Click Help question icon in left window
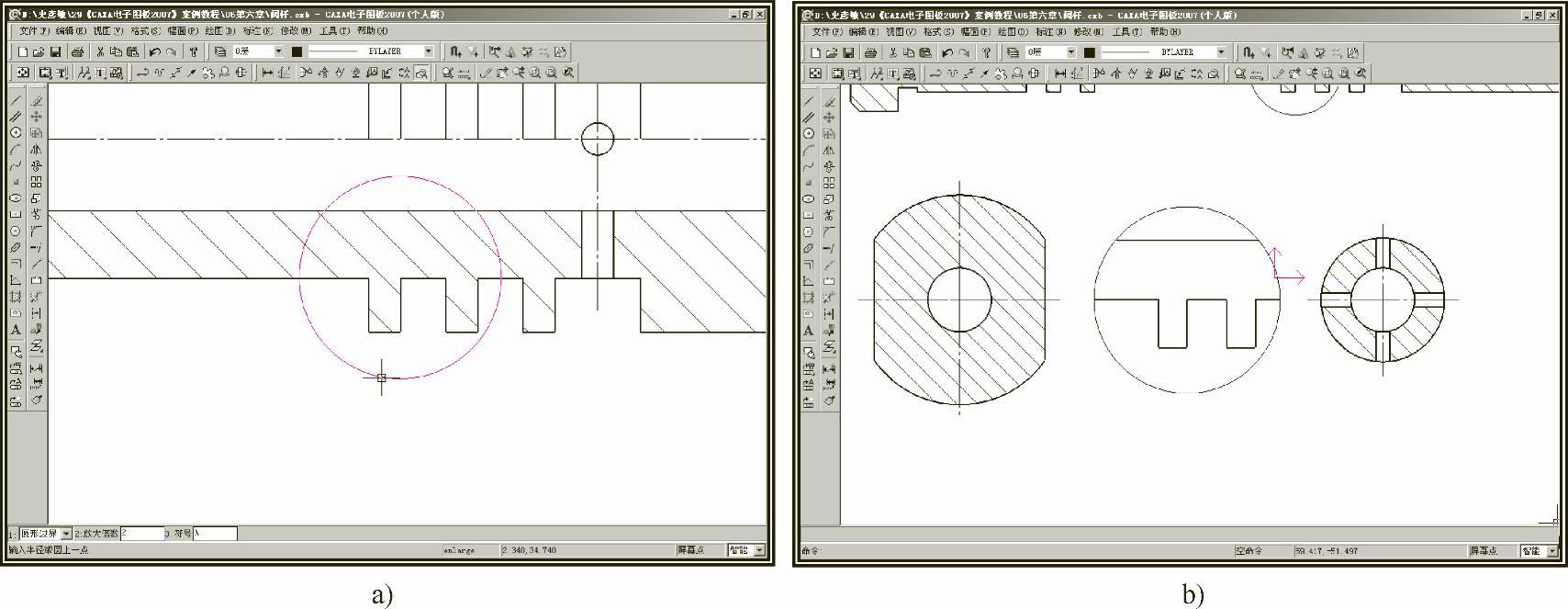The height and width of the screenshot is (609, 1568). point(193,51)
